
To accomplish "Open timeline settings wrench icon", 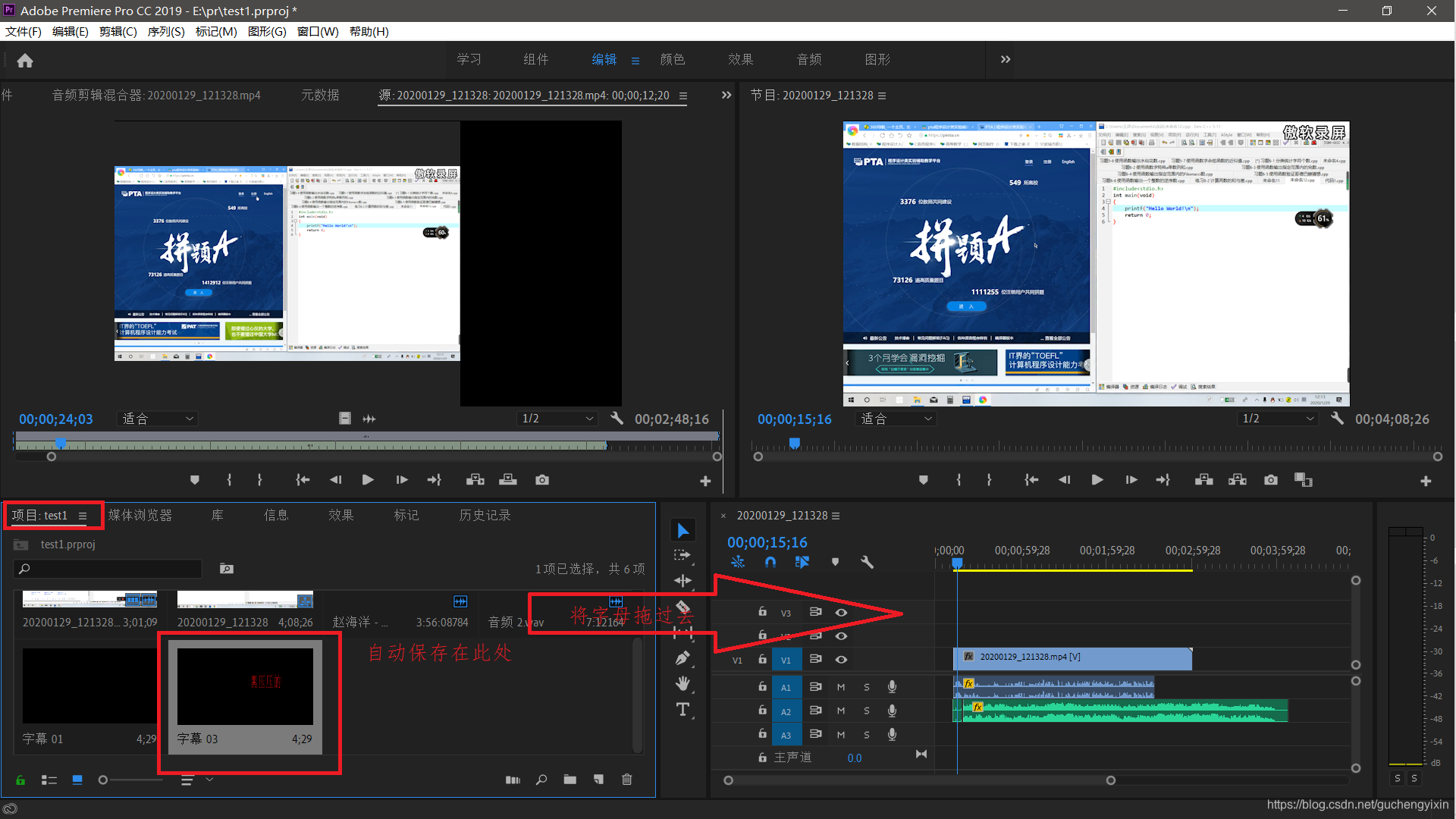I will [867, 562].
